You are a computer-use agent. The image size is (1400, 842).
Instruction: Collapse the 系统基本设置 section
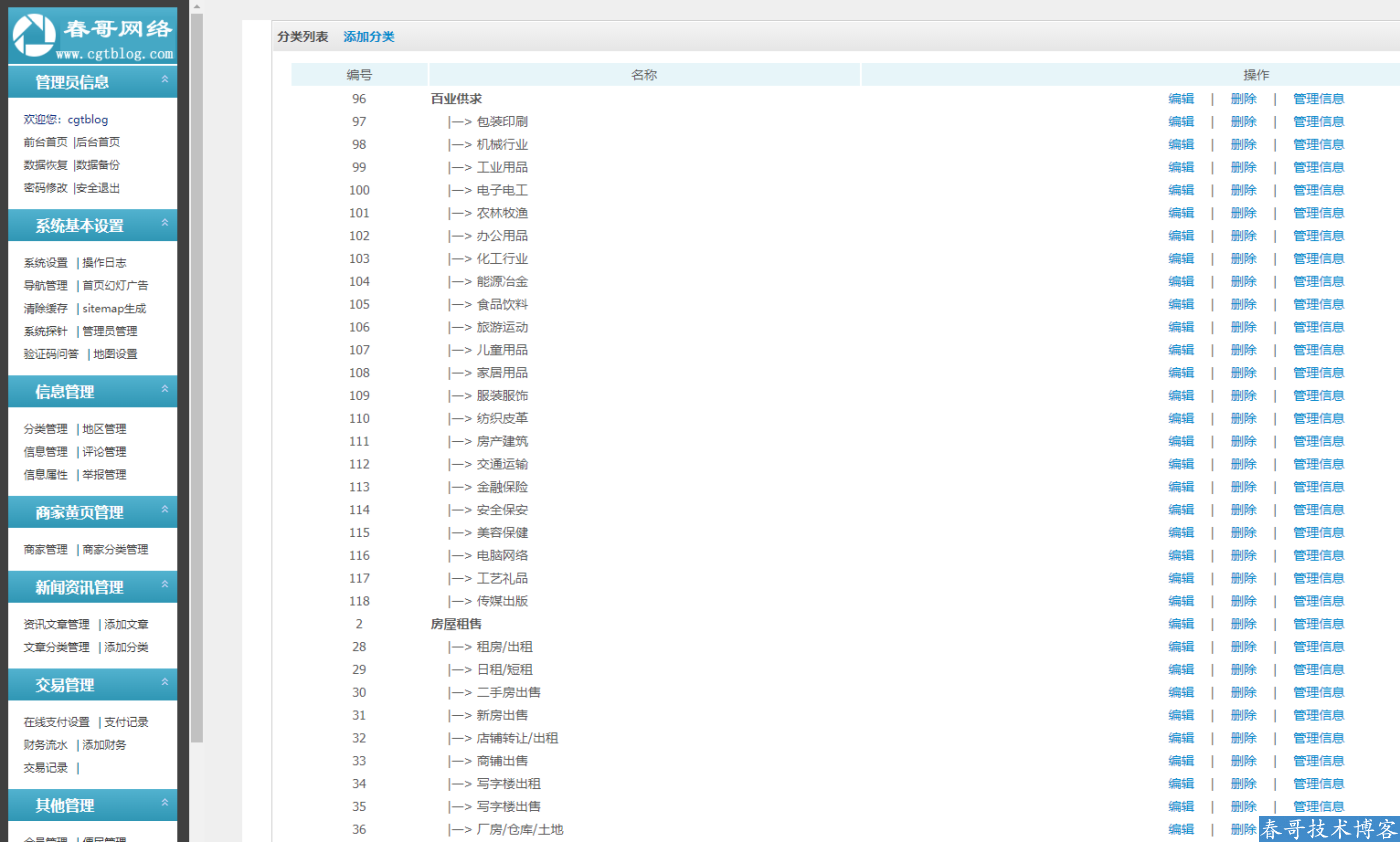[x=164, y=224]
